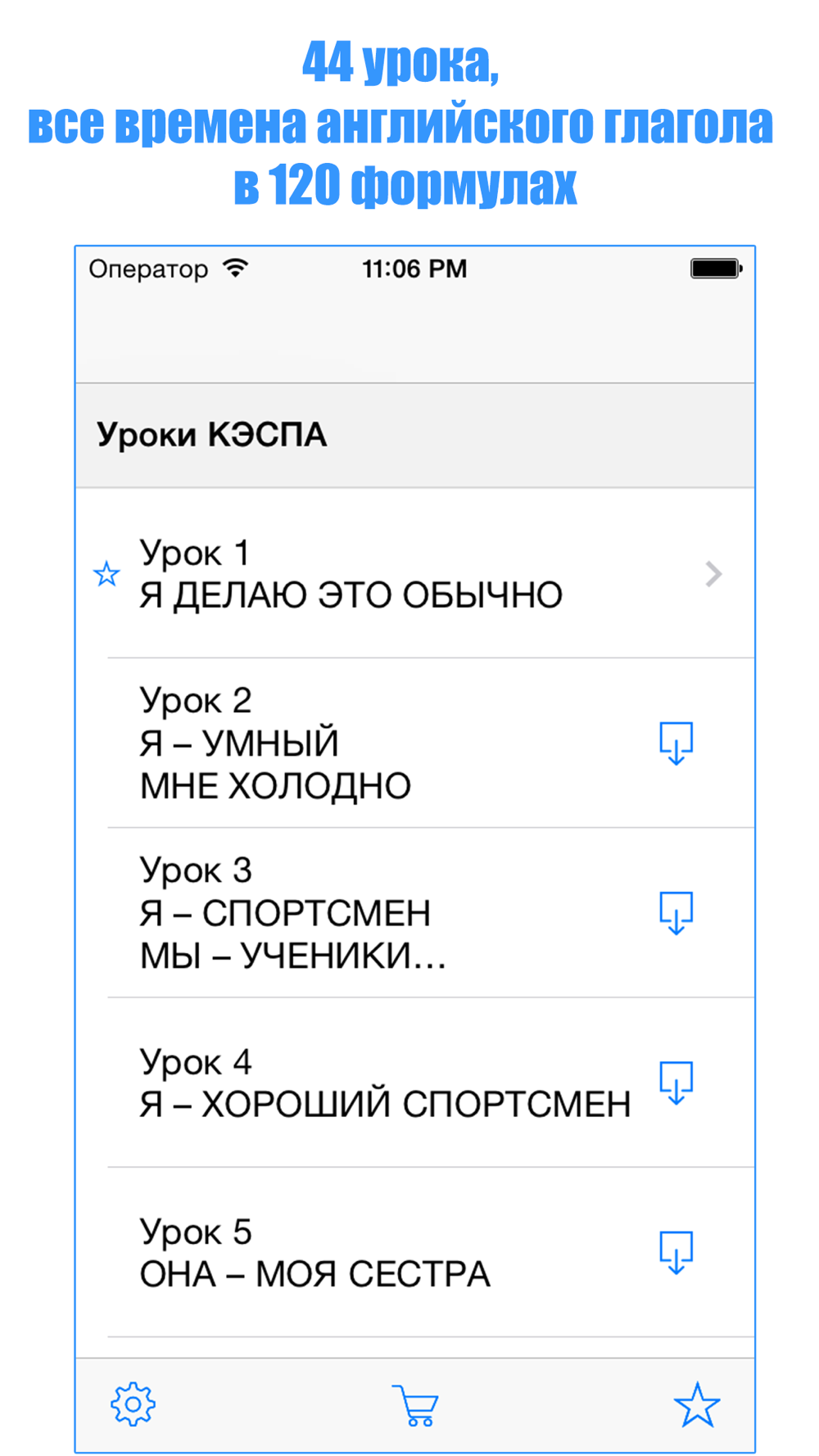Download Урок 3 via its download icon
819x1456 pixels.
click(x=676, y=912)
